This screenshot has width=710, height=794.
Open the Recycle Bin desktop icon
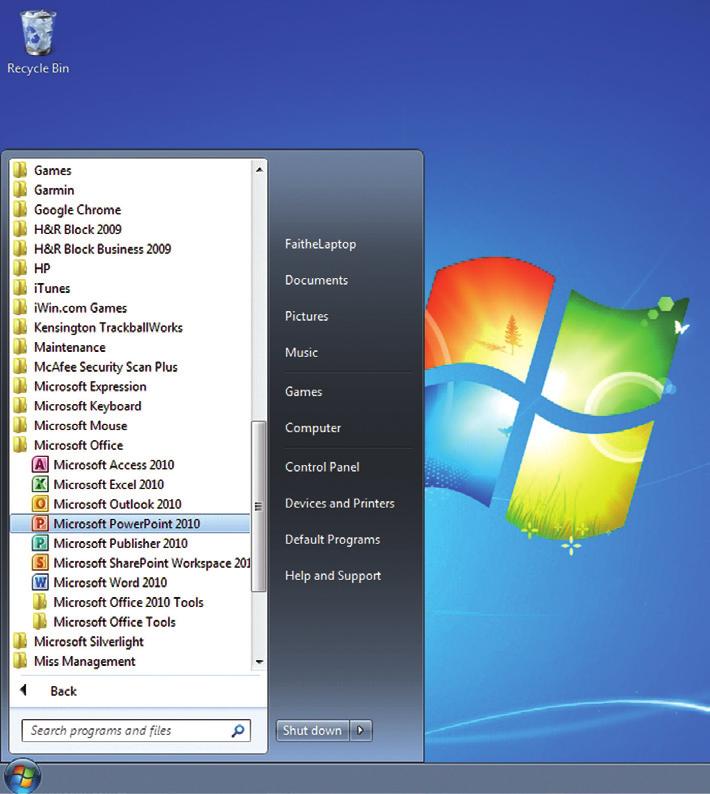point(38,42)
